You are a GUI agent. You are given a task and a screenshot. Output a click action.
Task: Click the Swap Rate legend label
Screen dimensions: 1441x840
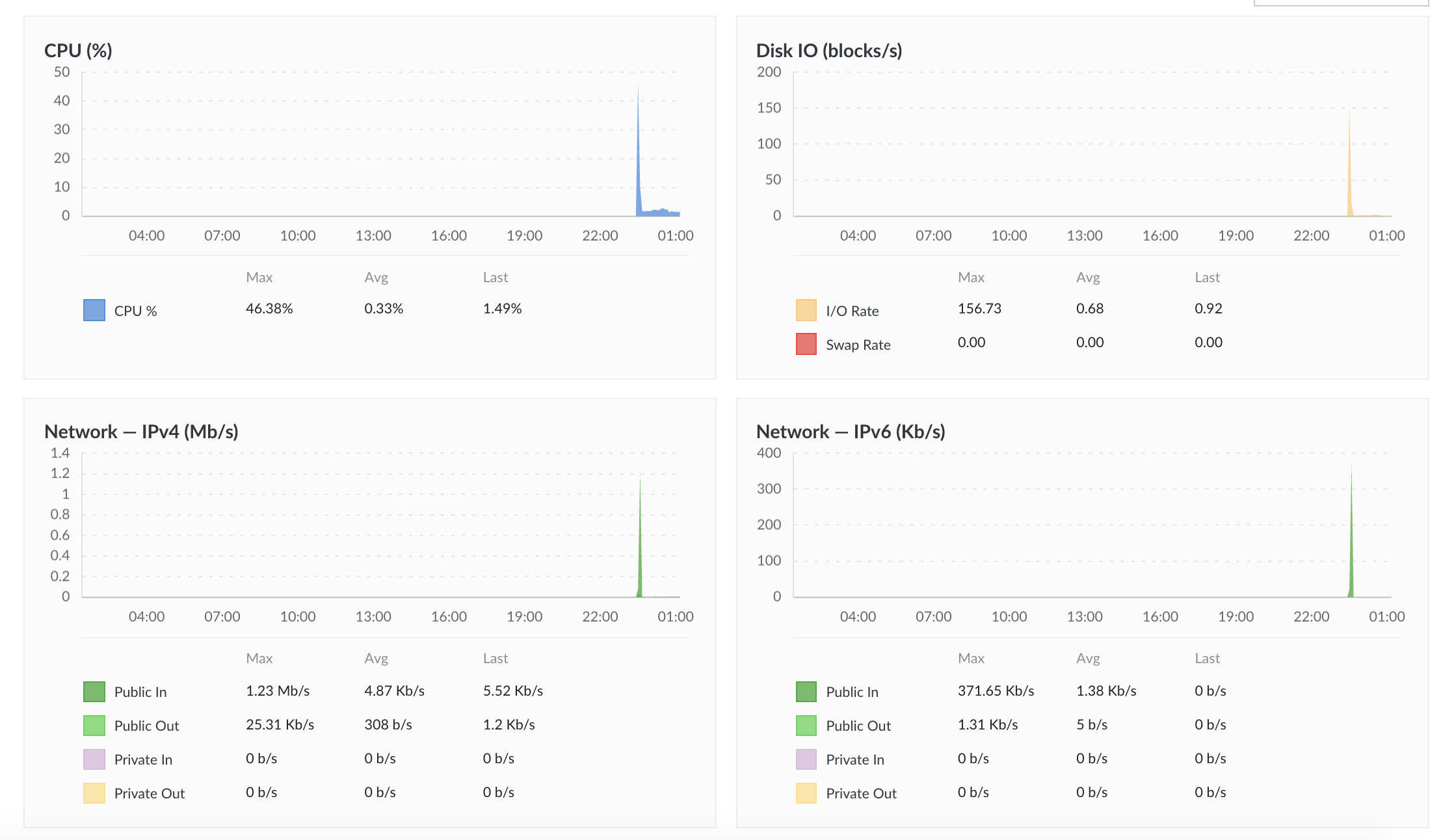tap(858, 345)
